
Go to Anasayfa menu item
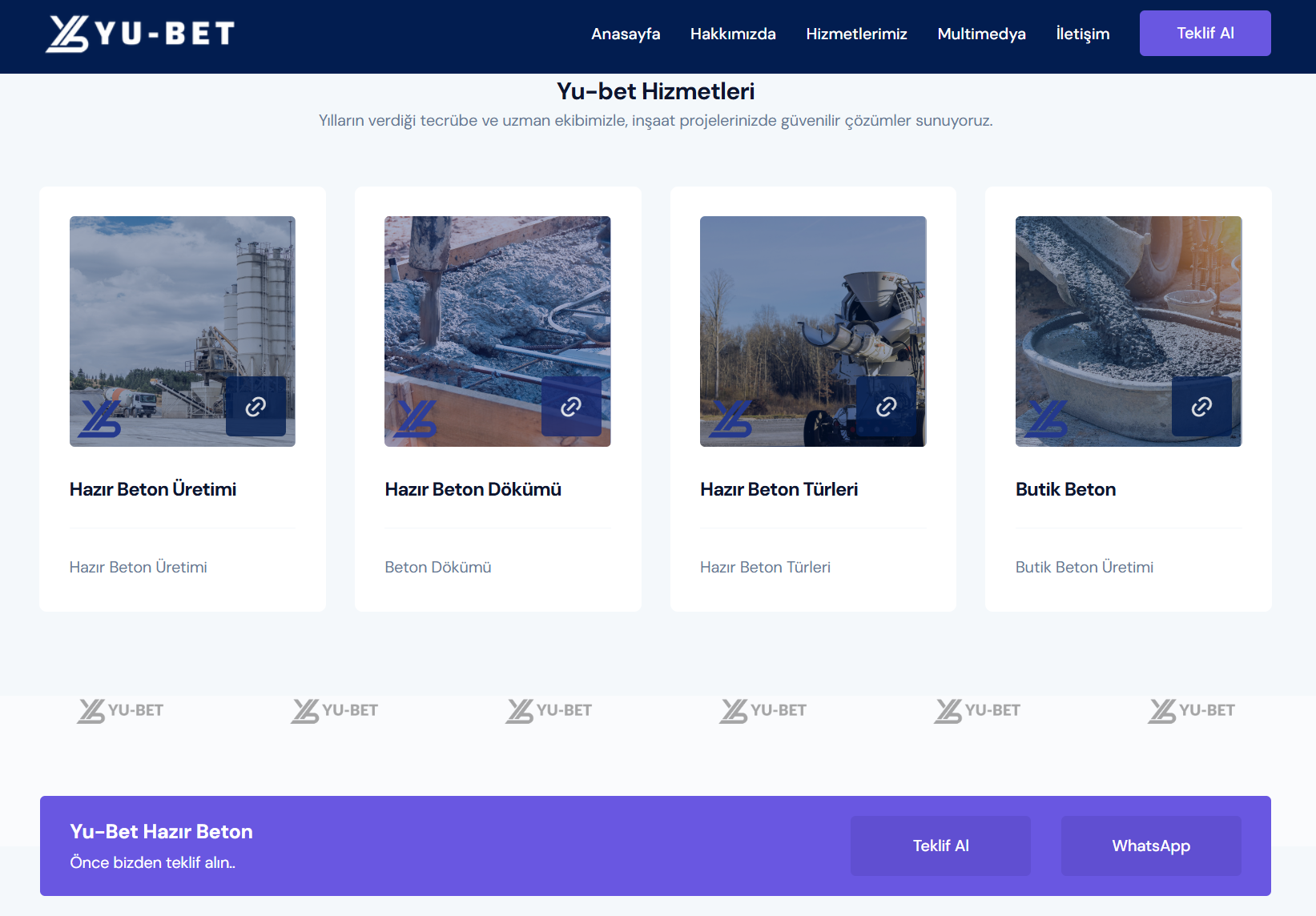(626, 34)
